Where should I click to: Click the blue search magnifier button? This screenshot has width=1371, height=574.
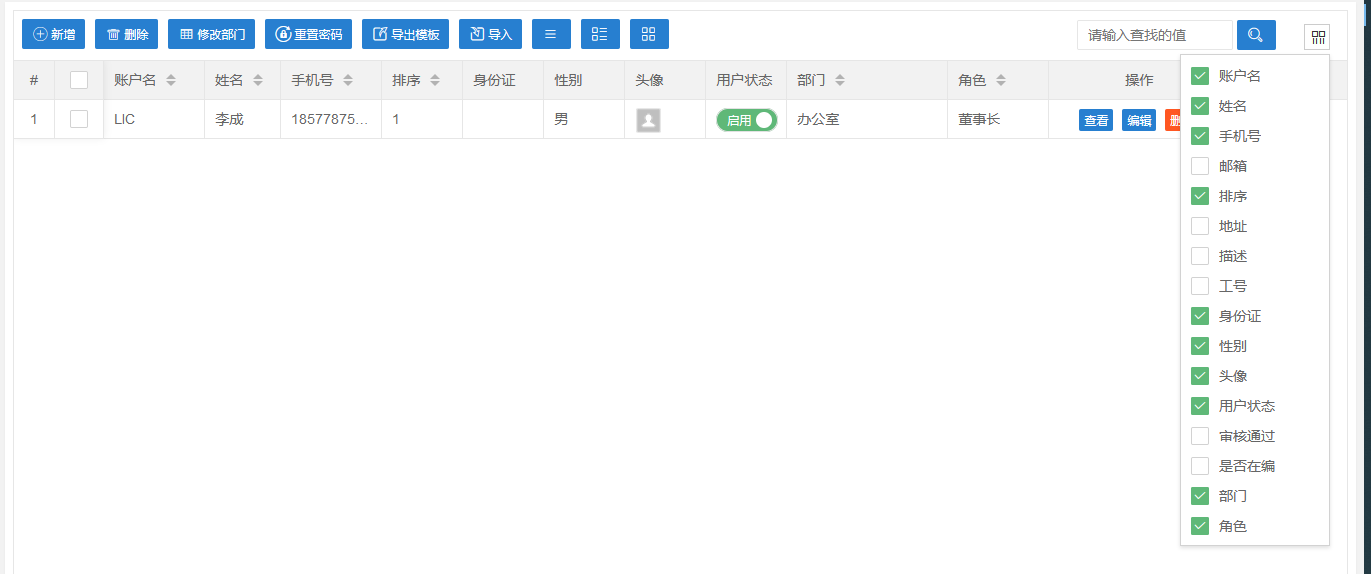(1256, 35)
